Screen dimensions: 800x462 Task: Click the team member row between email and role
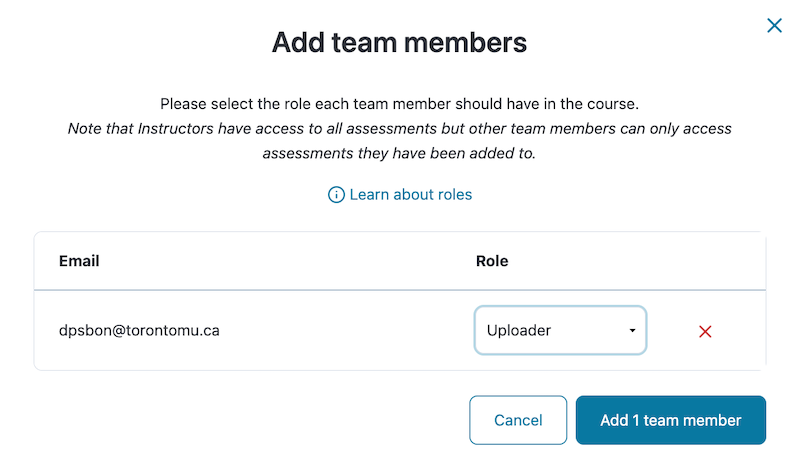point(350,331)
